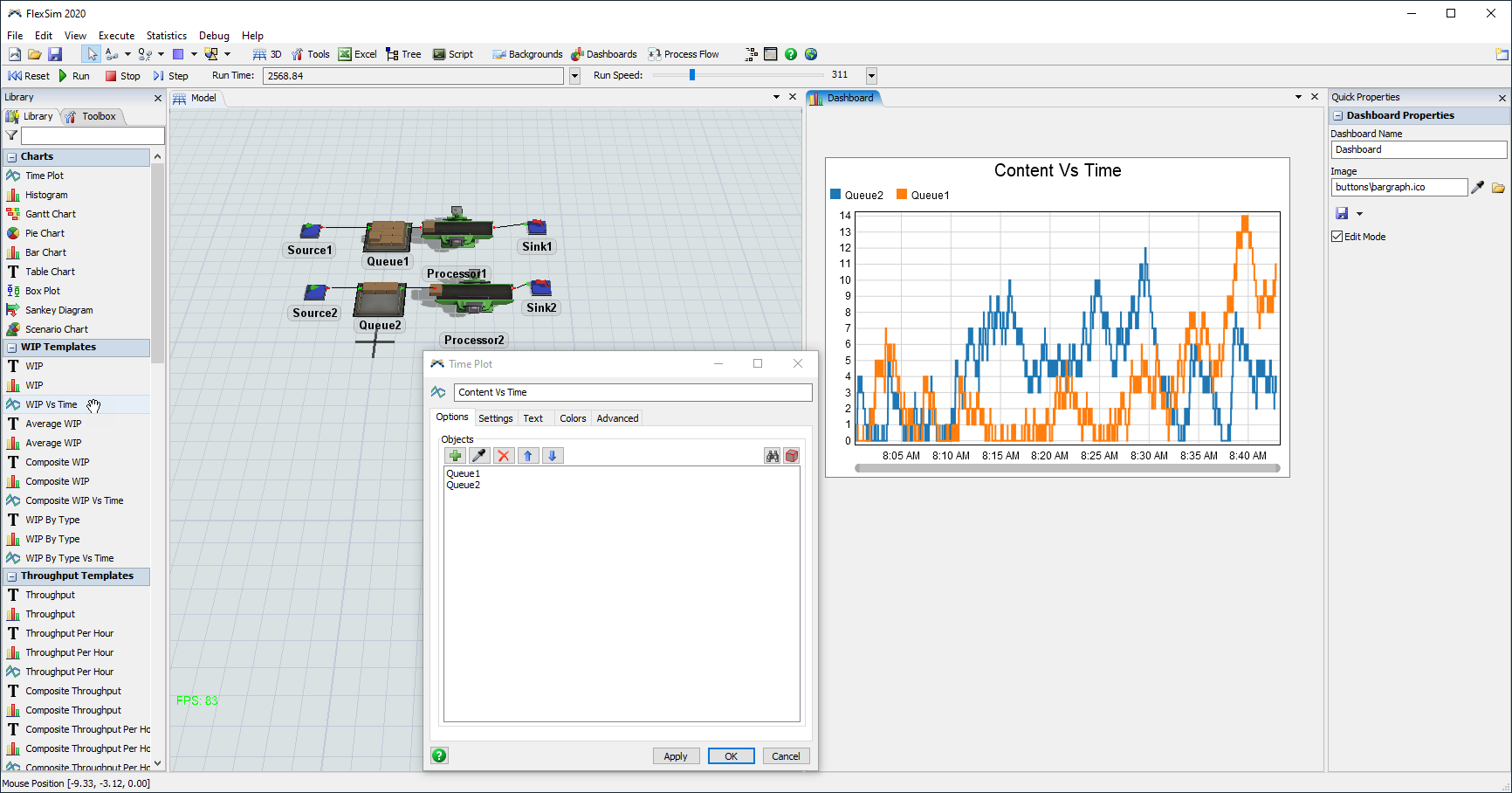Select the standard pointer mode arrow
Image resolution: width=1512 pixels, height=793 pixels.
91,54
